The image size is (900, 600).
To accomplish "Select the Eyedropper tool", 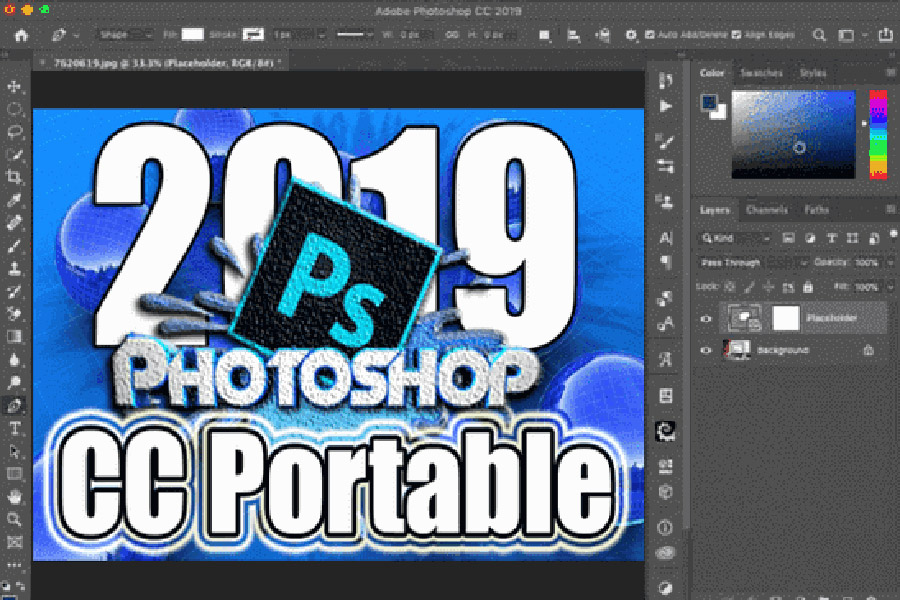I will coord(14,200).
